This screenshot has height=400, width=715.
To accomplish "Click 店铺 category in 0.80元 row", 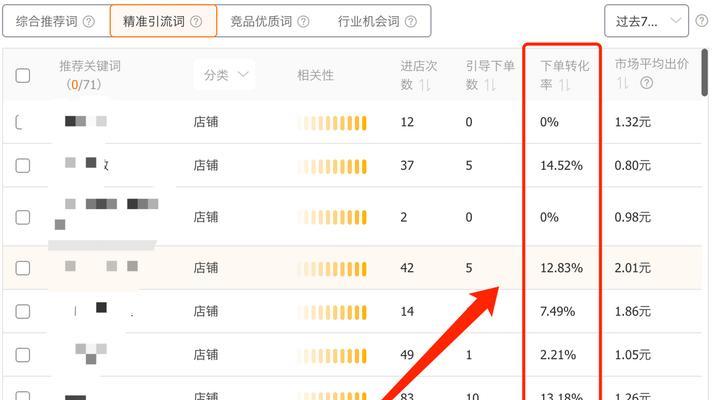I will [x=206, y=166].
